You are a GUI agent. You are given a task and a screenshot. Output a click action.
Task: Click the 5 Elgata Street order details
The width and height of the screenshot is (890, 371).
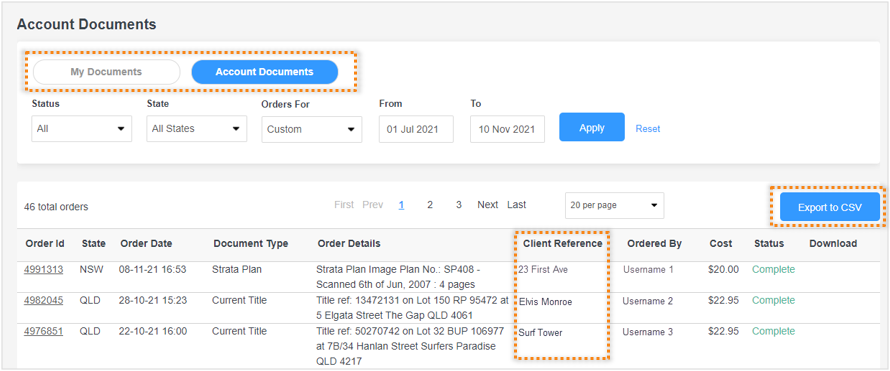[x=412, y=307]
